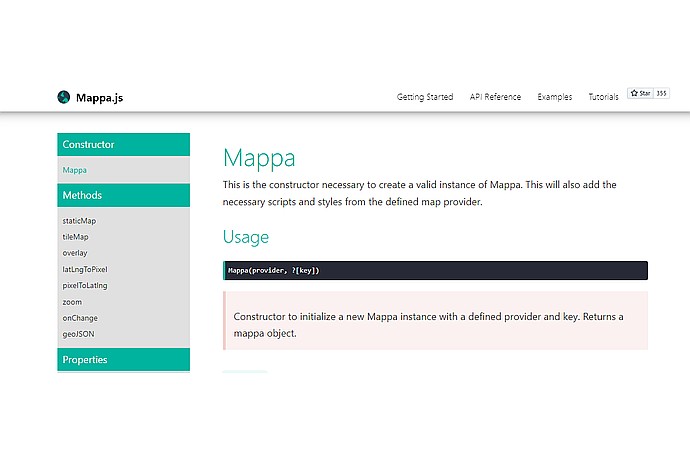
Task: Open the onChange method docs
Action: pyautogui.click(x=80, y=318)
